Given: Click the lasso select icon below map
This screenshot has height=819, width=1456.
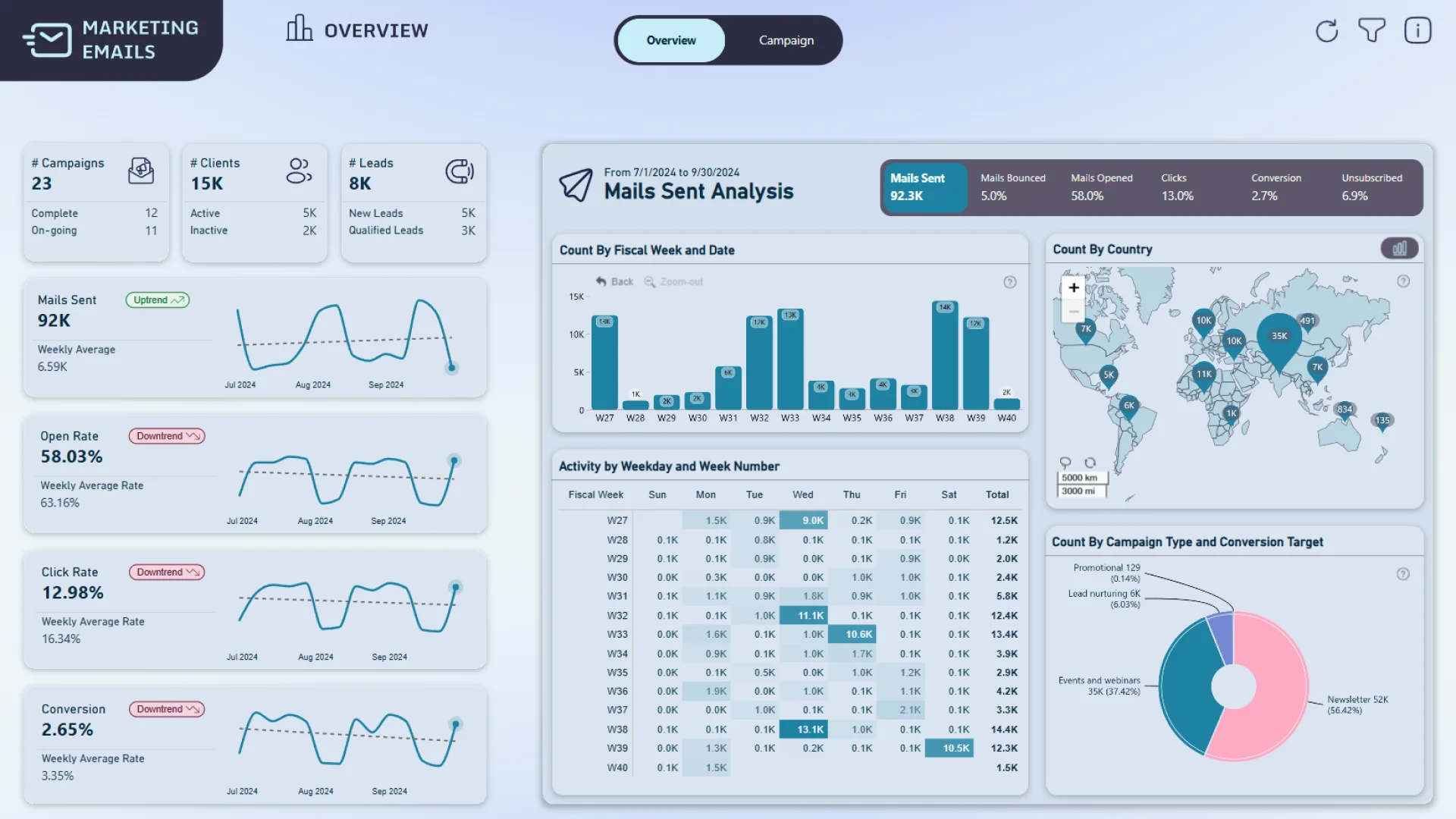Looking at the screenshot, I should point(1065,463).
